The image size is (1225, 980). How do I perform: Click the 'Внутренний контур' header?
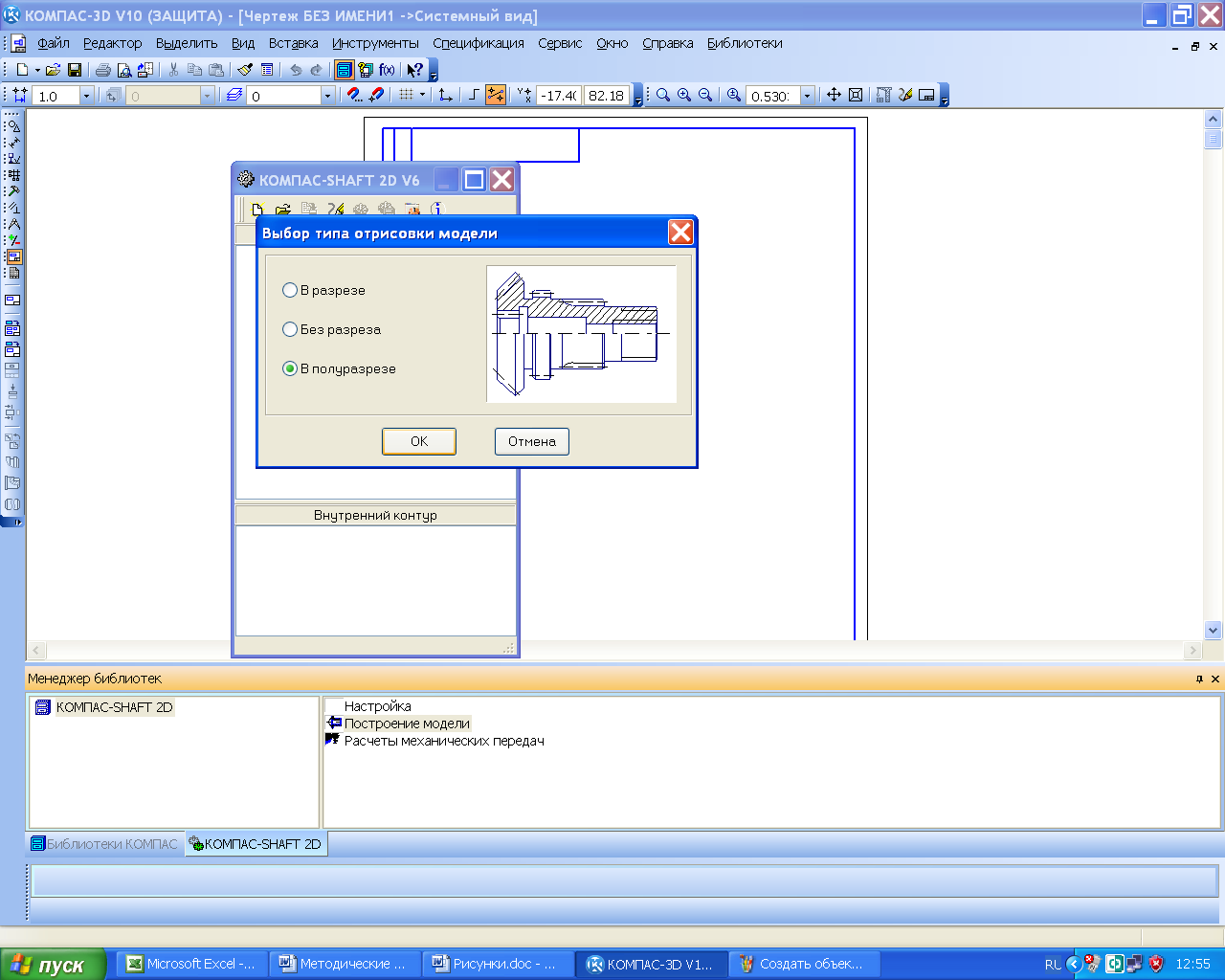[375, 515]
